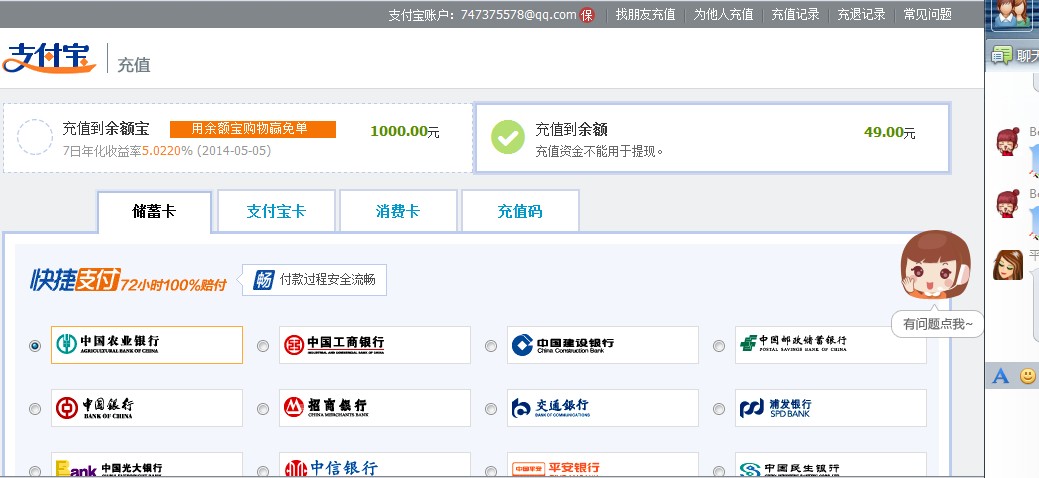Click the smiley emoji icon in chat window
This screenshot has width=1039, height=478.
[1028, 377]
